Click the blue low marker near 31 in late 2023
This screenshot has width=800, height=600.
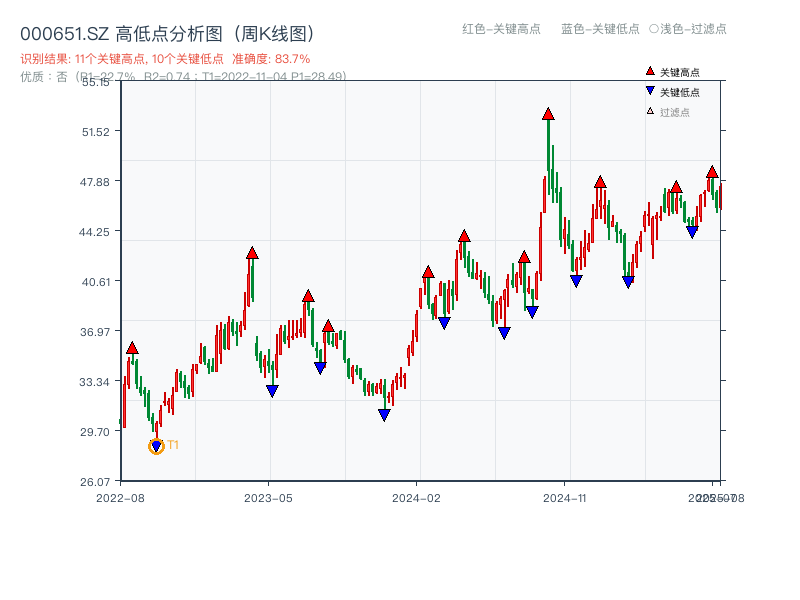pyautogui.click(x=384, y=415)
